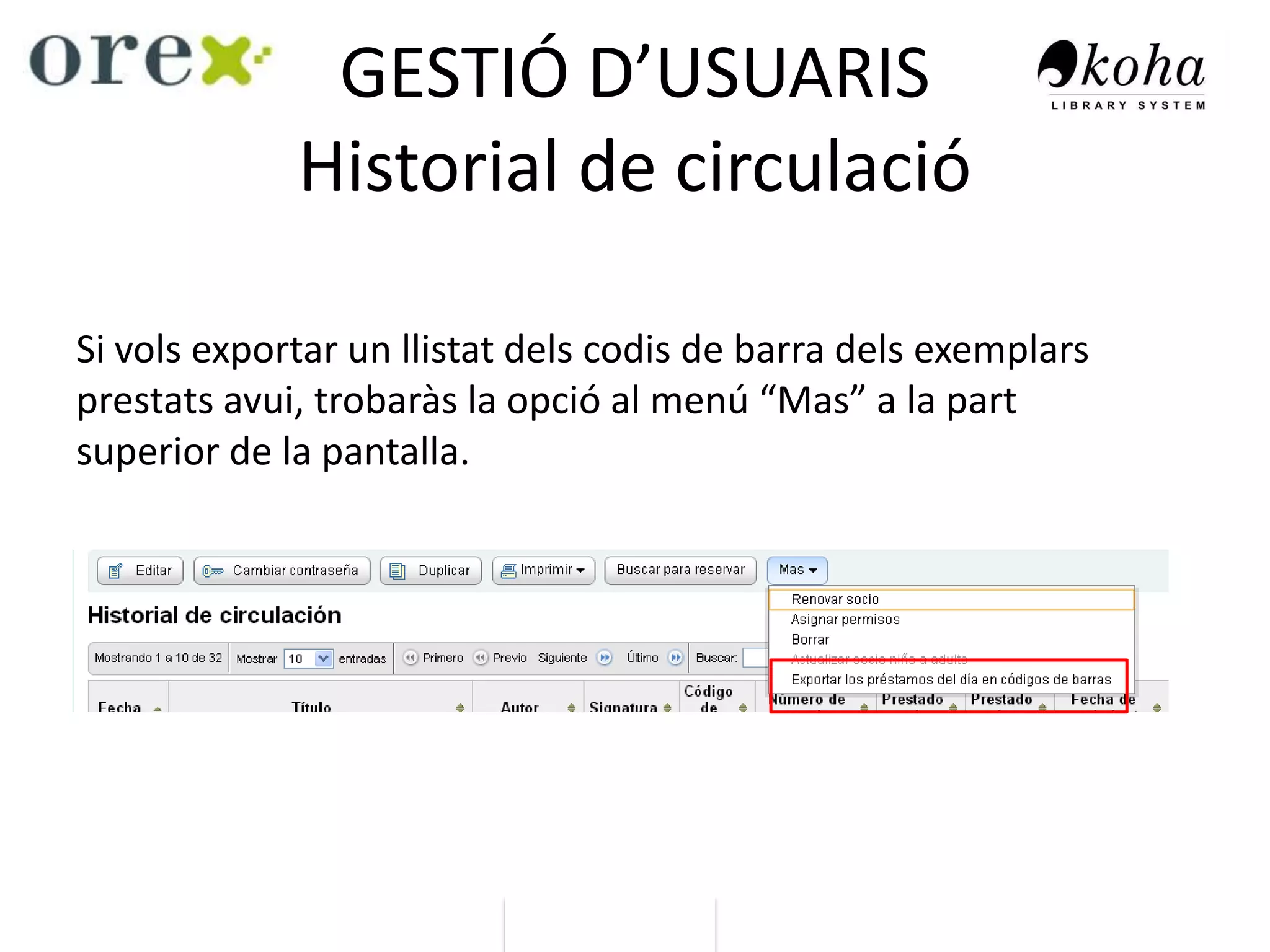
Task: Sort by Fecha column arrow
Action: (x=158, y=708)
